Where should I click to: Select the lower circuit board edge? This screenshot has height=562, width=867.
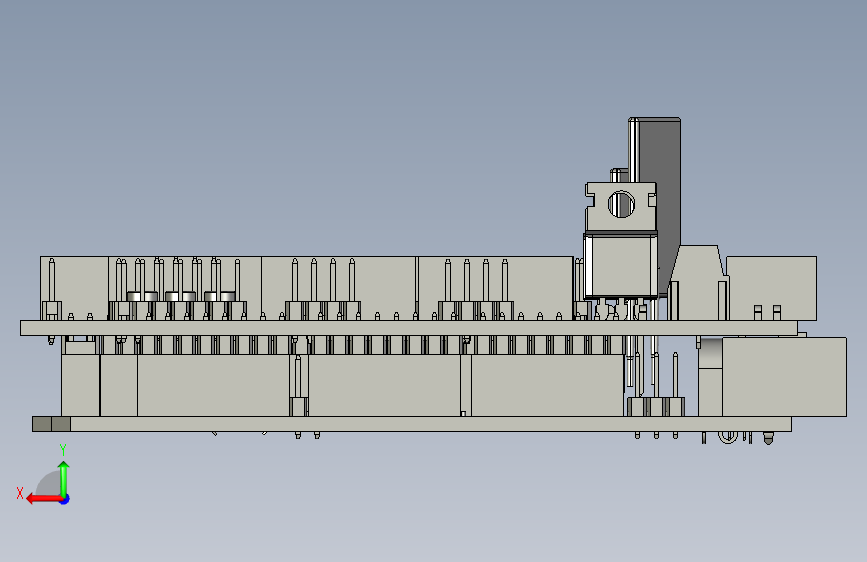pos(412,424)
